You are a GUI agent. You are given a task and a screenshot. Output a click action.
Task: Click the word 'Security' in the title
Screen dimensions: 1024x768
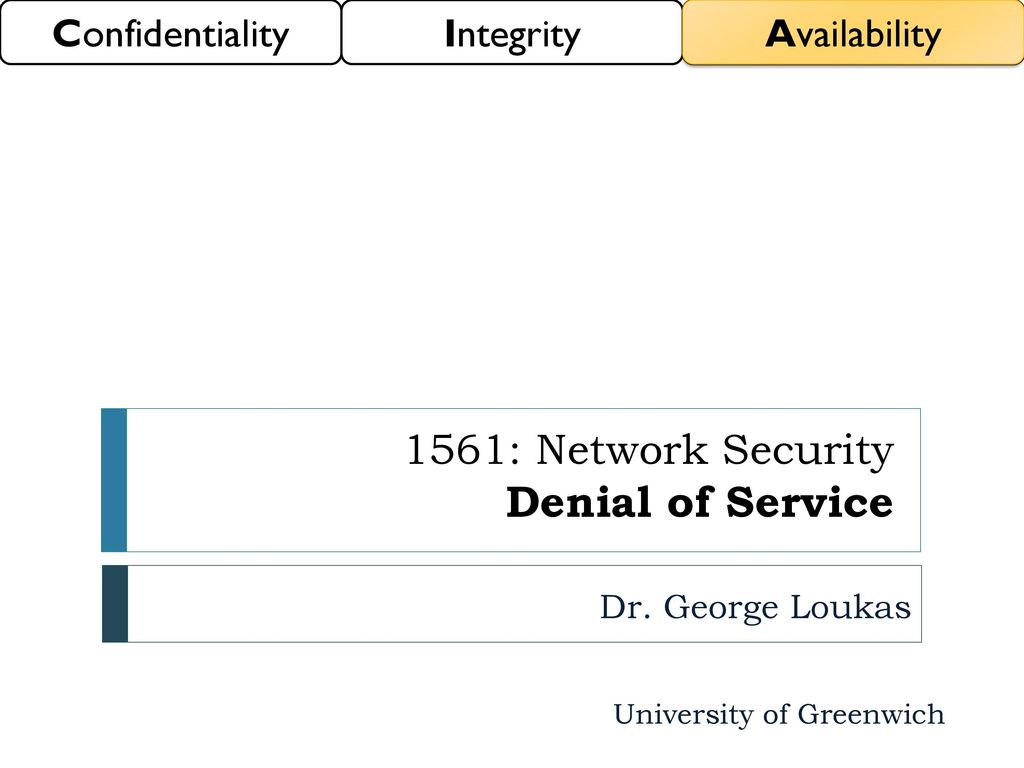pos(808,451)
